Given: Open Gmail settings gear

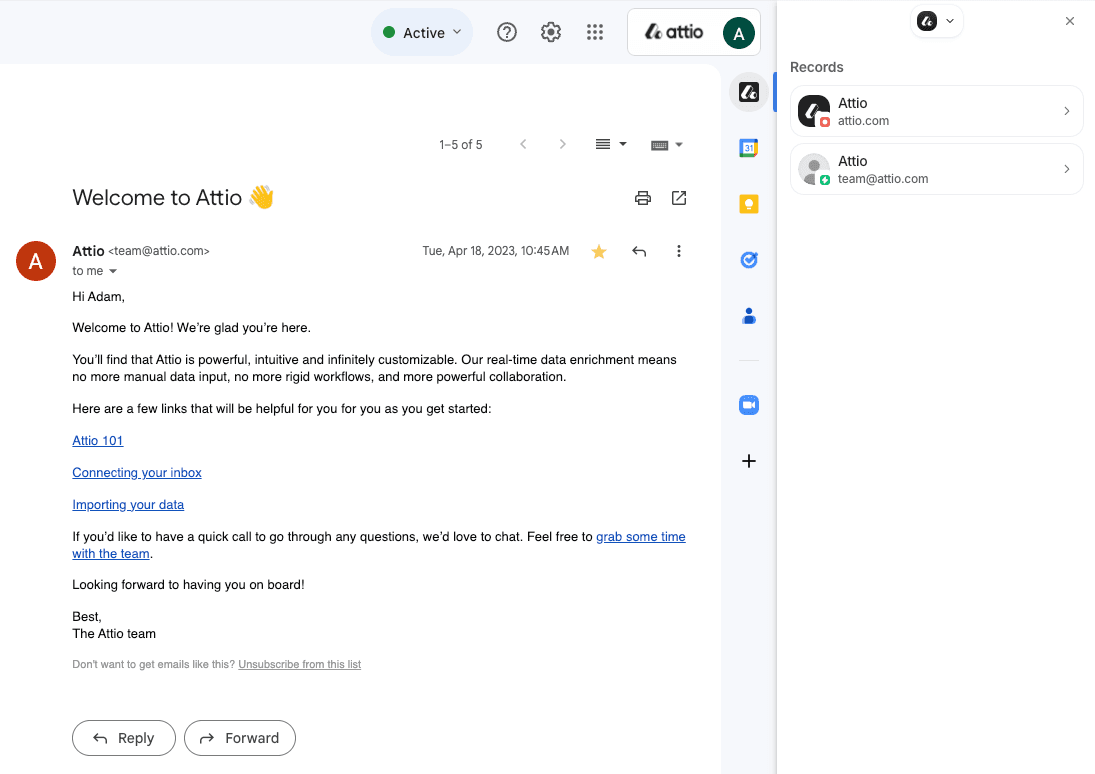Looking at the screenshot, I should tap(551, 32).
